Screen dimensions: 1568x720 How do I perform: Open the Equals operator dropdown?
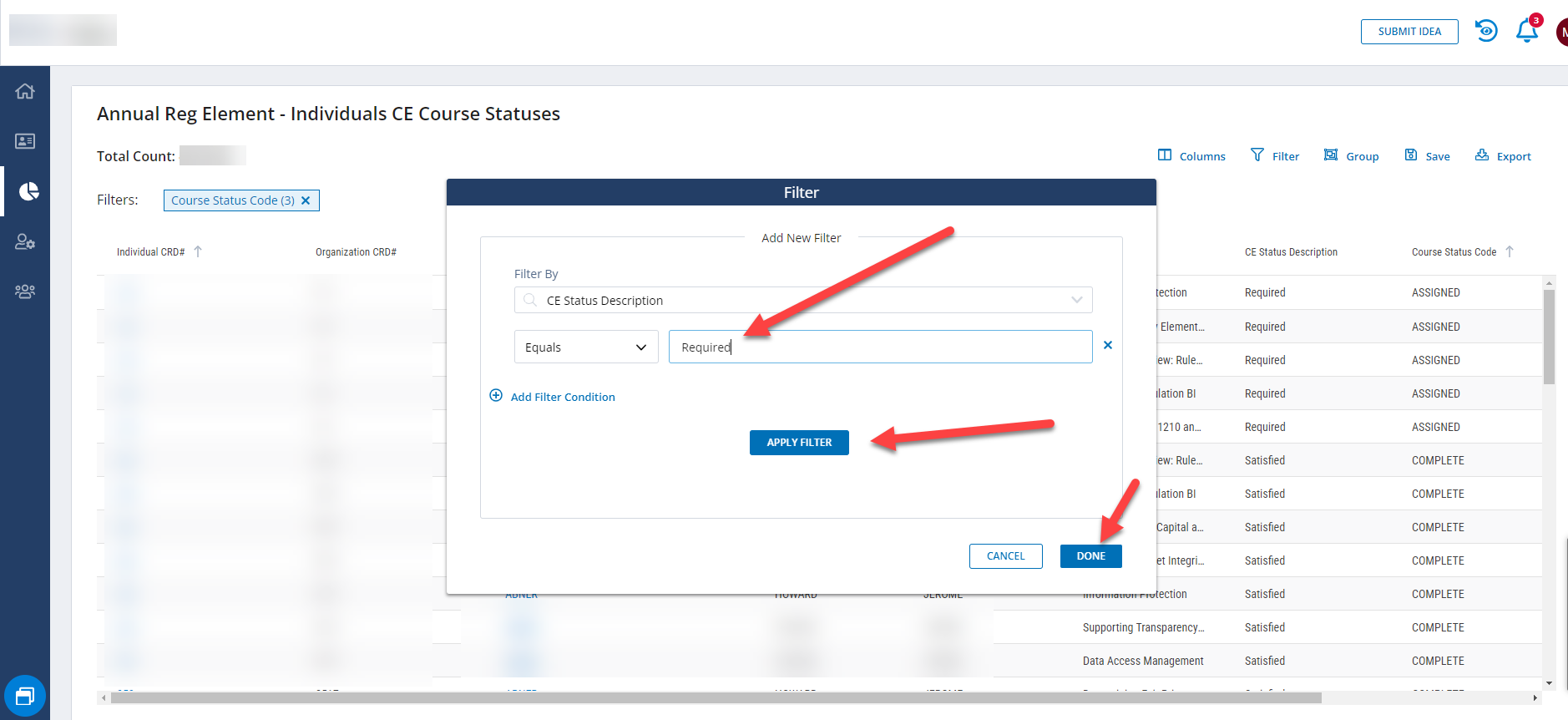(x=585, y=347)
